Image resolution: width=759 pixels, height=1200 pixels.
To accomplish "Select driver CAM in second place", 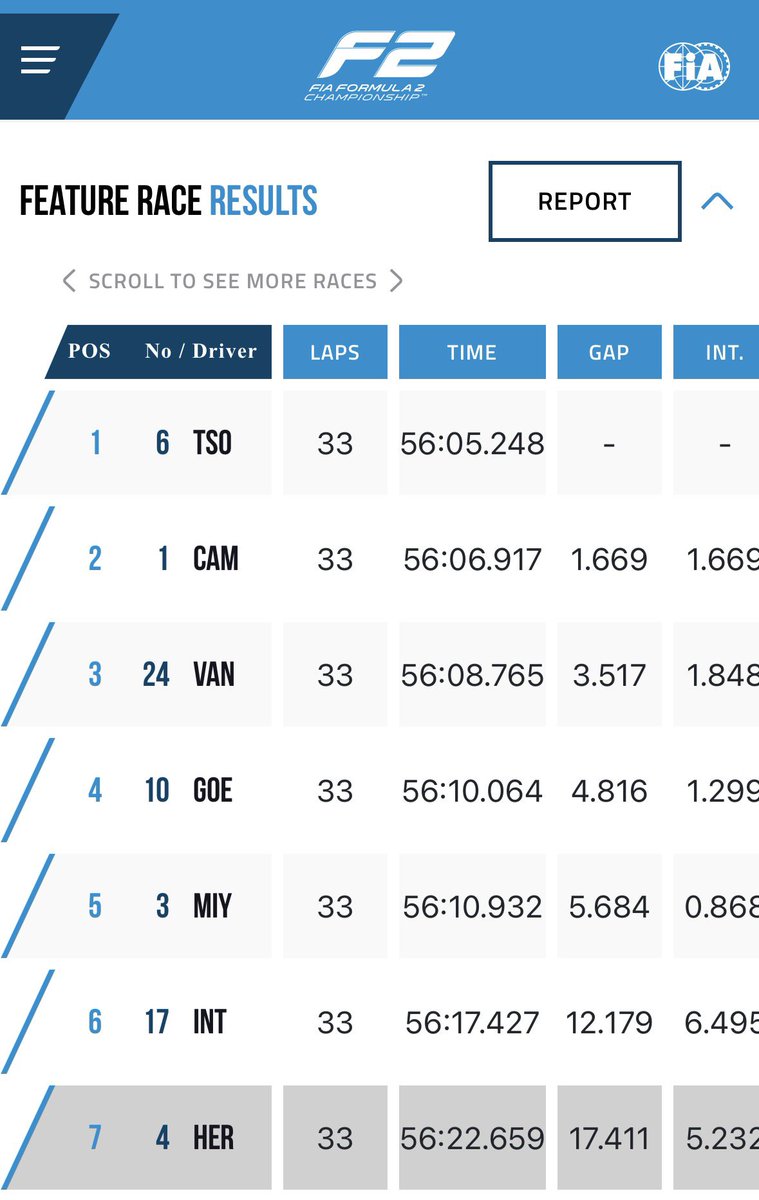I will point(216,558).
